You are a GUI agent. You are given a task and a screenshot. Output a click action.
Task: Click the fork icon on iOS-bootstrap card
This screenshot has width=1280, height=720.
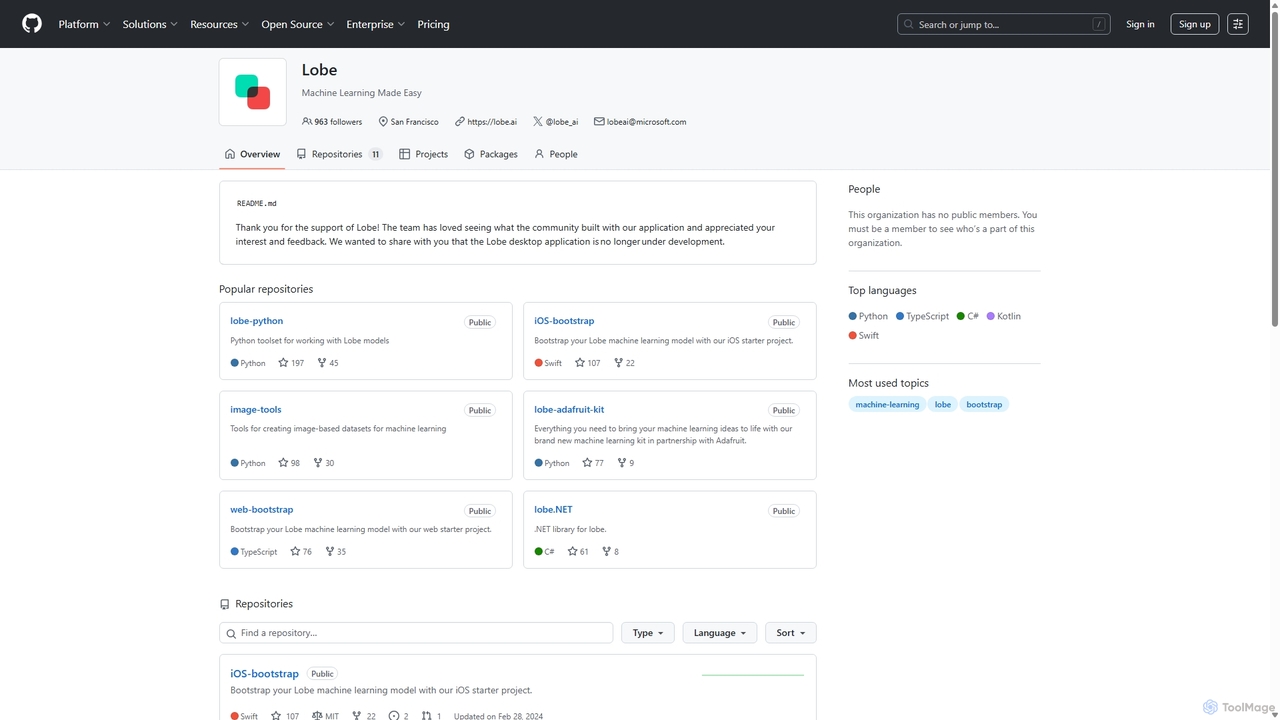[619, 363]
